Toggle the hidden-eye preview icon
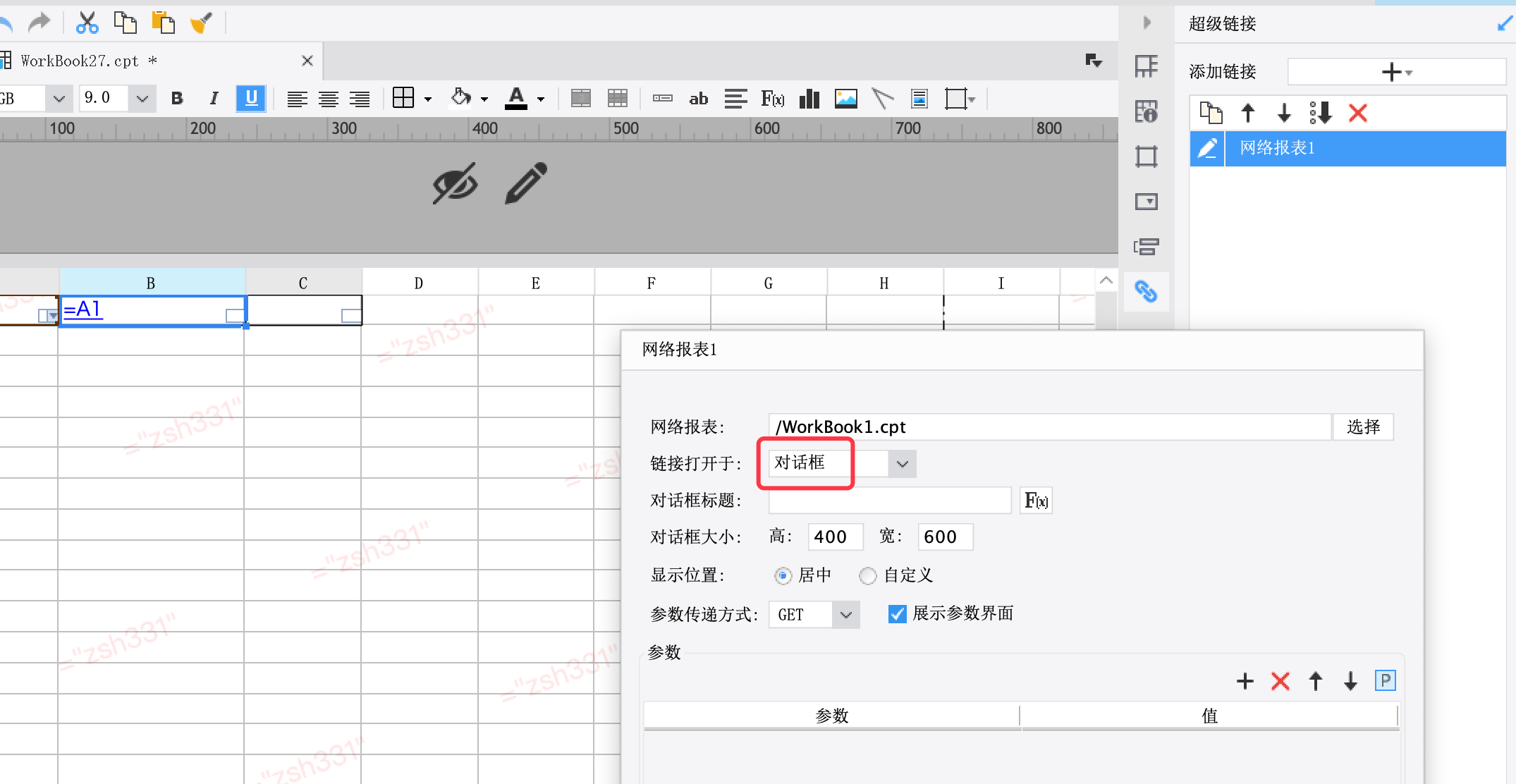Screen dimensions: 1516x784 coord(455,183)
